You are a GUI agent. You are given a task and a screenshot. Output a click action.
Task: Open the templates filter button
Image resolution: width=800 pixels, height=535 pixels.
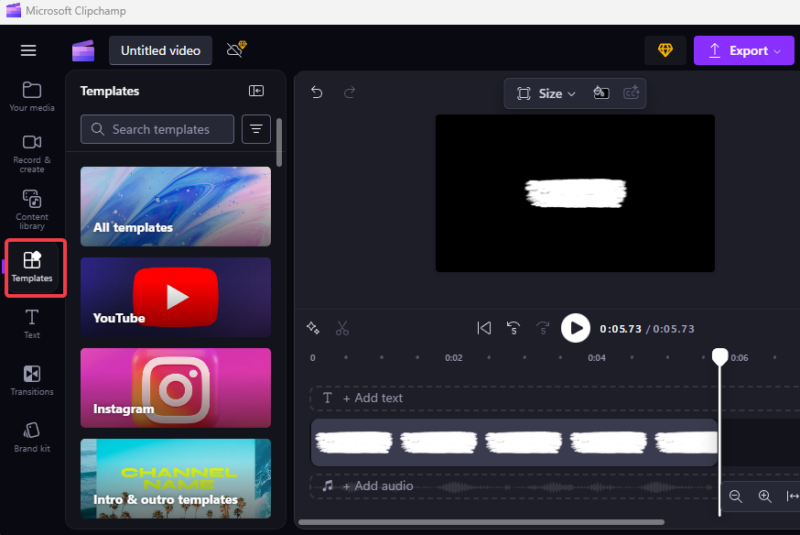coord(256,130)
